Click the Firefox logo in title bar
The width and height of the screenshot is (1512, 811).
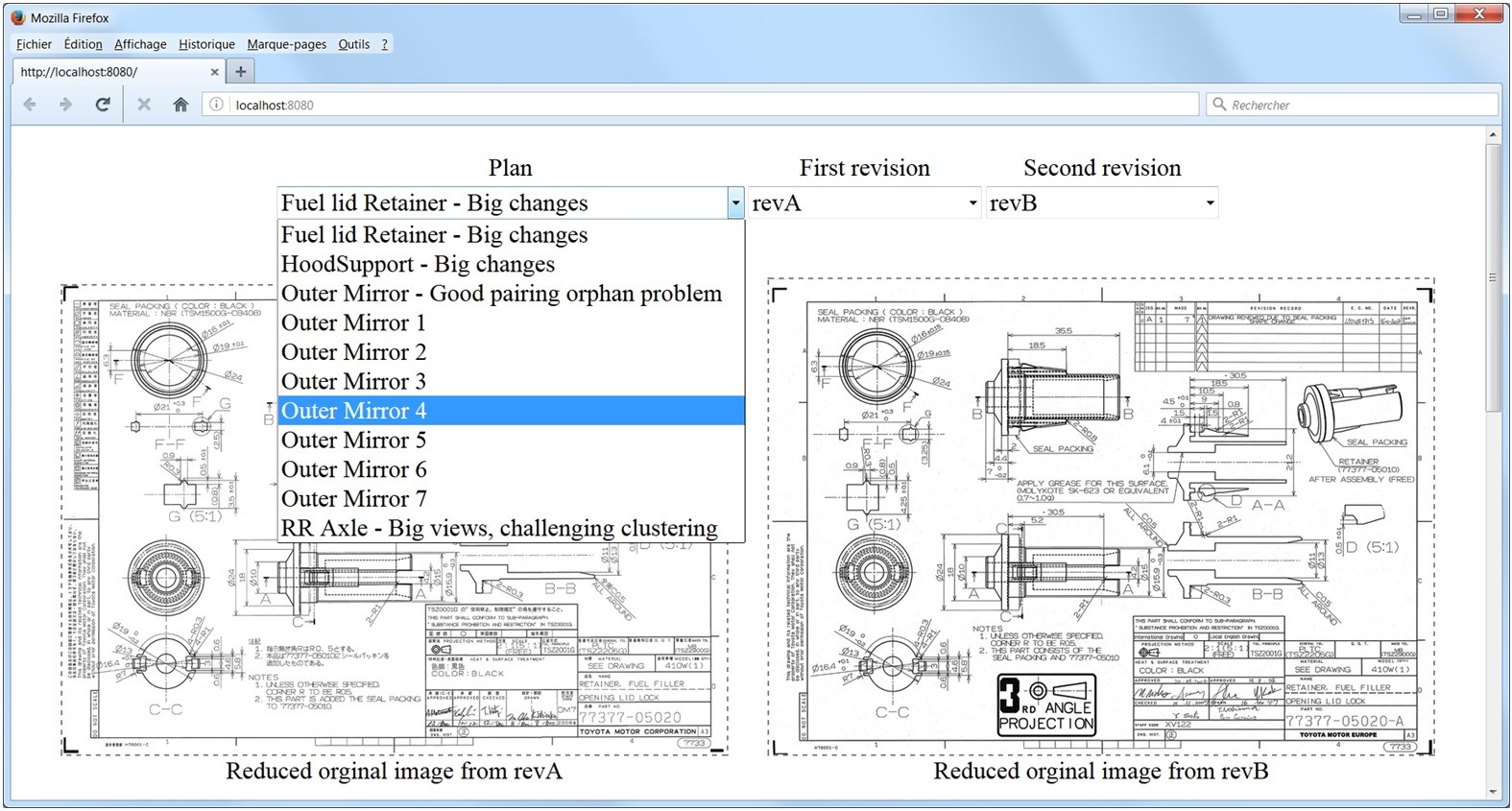click(x=17, y=17)
